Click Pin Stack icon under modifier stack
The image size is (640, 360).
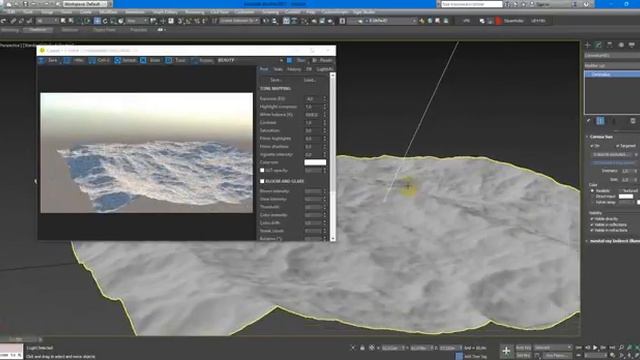pyautogui.click(x=589, y=121)
